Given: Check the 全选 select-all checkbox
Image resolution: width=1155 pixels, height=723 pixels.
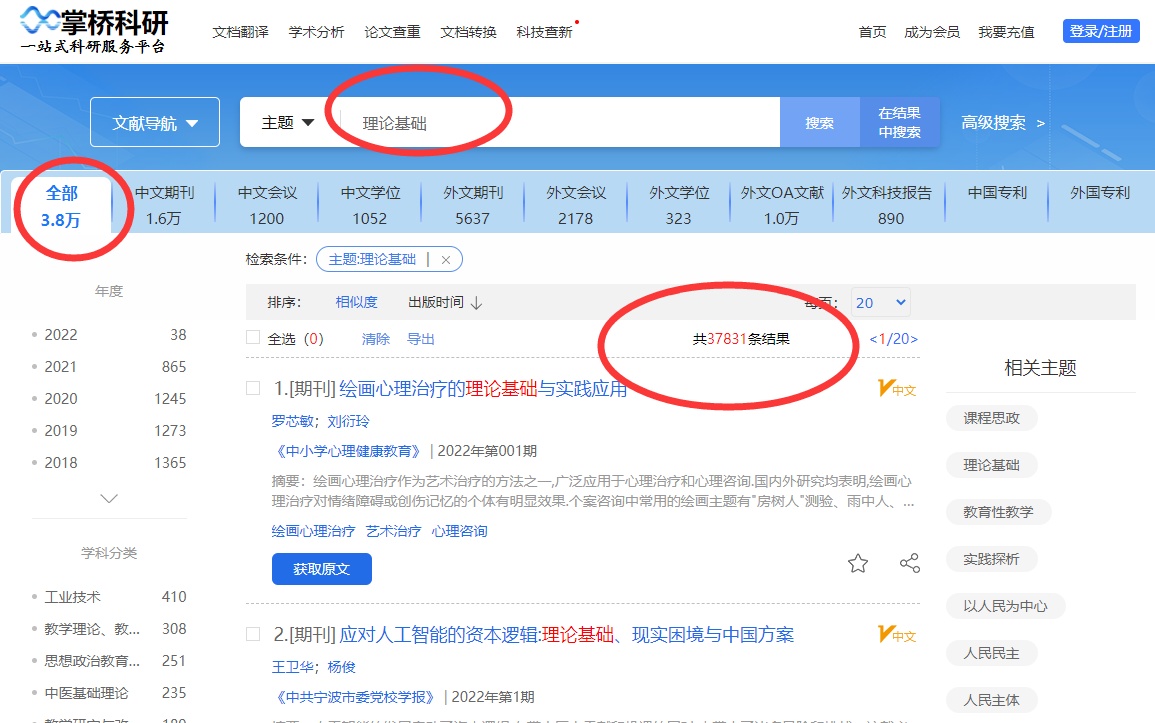Looking at the screenshot, I should (x=253, y=338).
